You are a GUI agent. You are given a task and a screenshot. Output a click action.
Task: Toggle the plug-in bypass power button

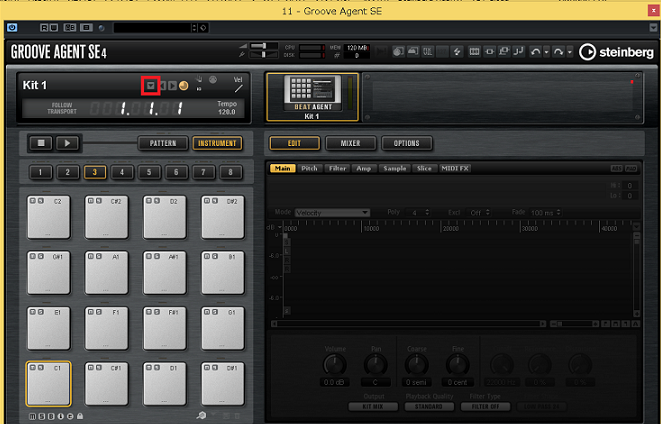(x=12, y=28)
